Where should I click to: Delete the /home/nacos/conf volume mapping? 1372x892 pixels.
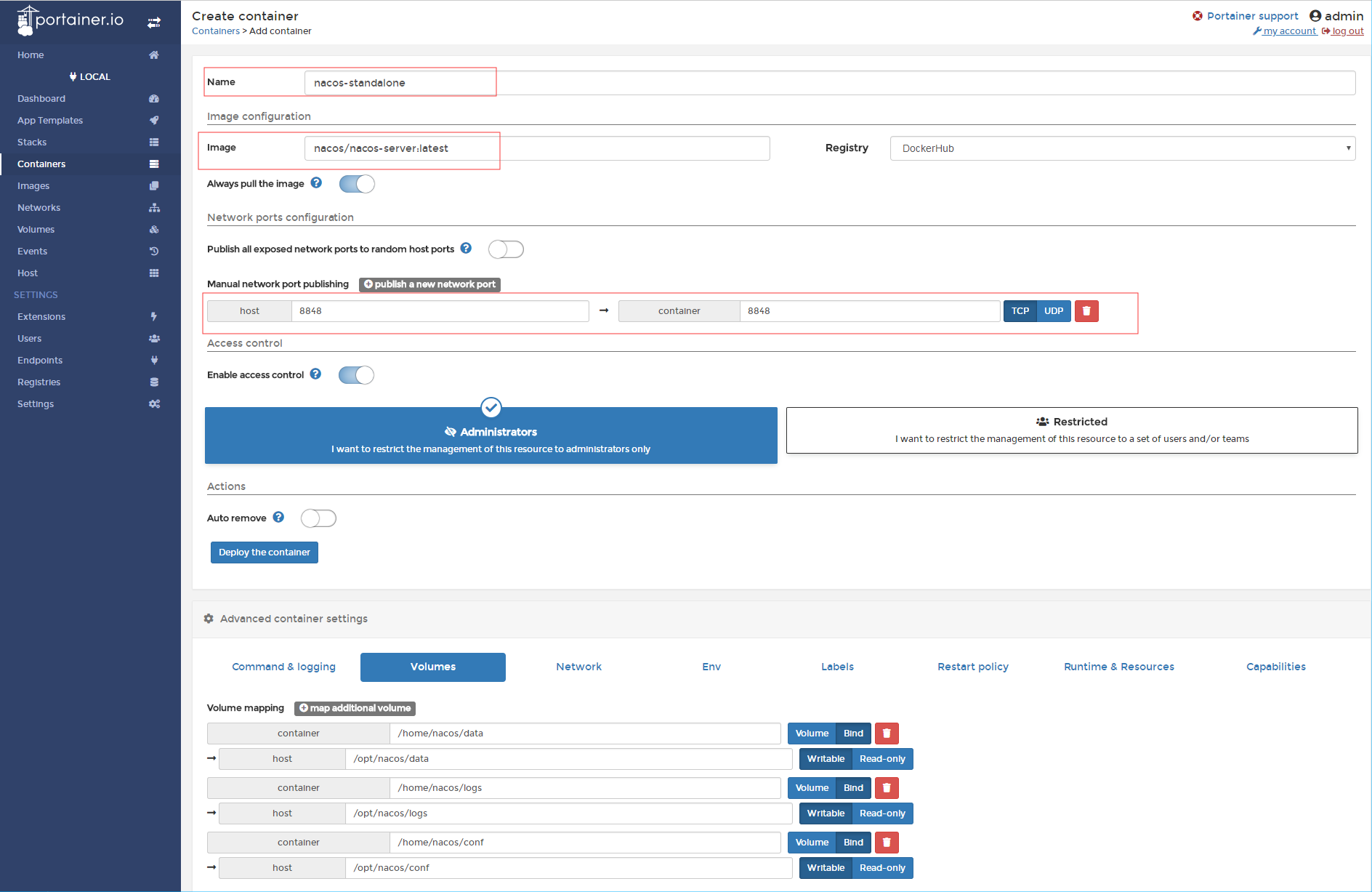(x=887, y=843)
